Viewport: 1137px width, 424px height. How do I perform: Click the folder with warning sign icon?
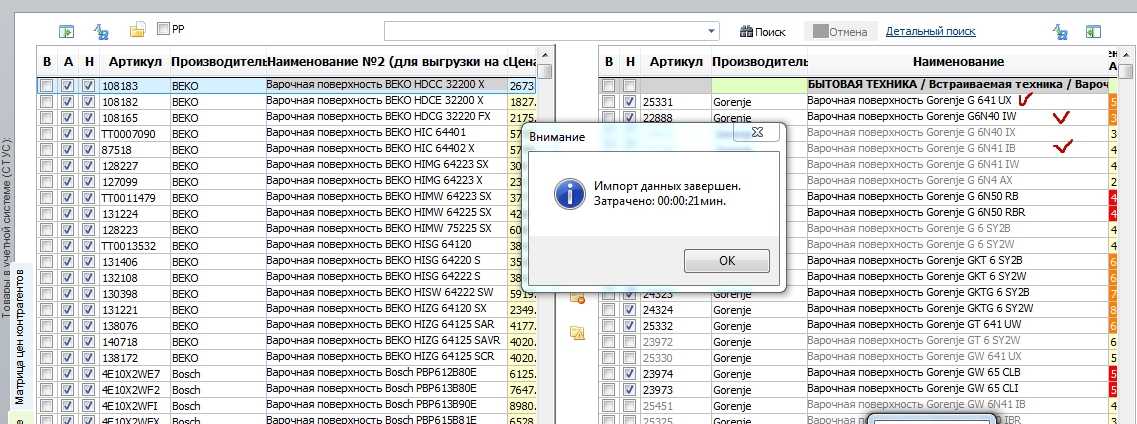coord(577,332)
